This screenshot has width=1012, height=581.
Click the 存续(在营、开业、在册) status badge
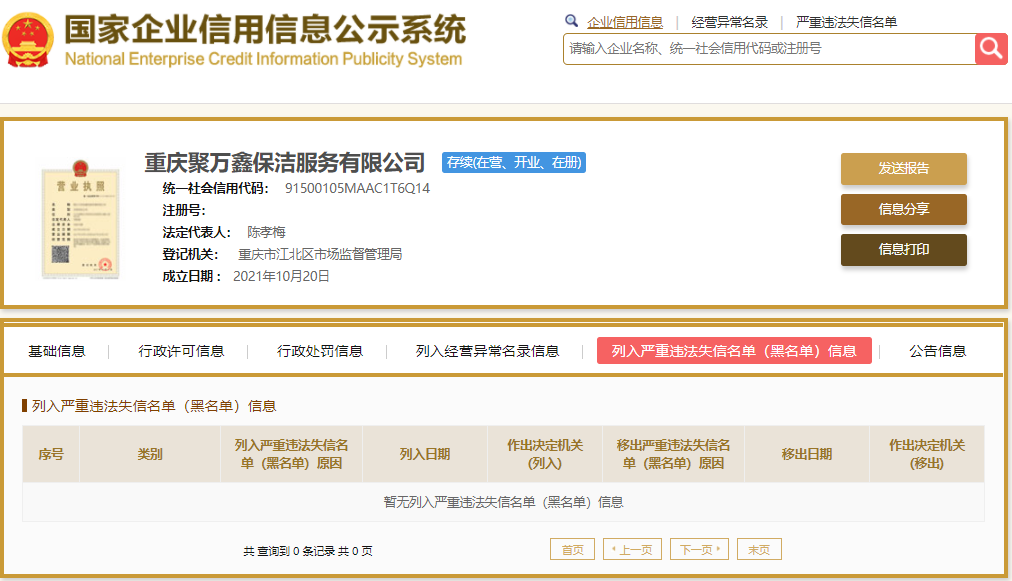point(514,163)
